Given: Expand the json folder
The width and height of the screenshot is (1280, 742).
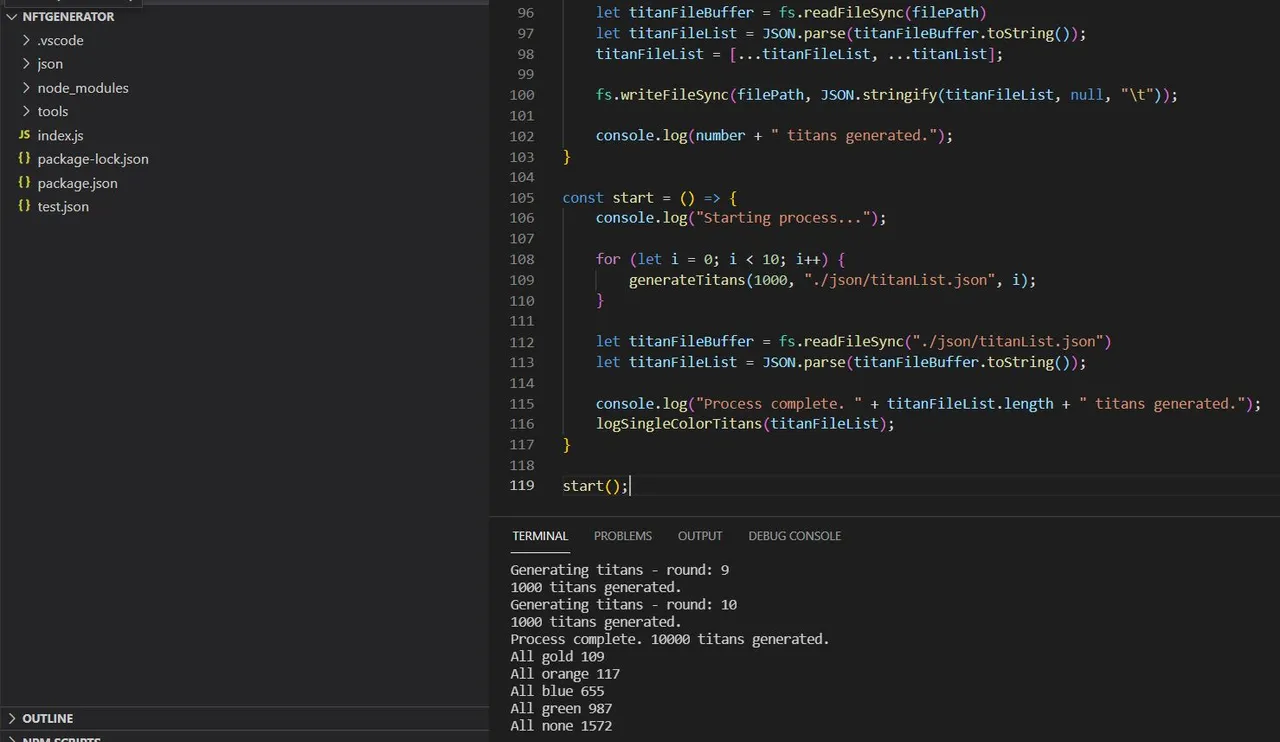Looking at the screenshot, I should pyautogui.click(x=50, y=64).
